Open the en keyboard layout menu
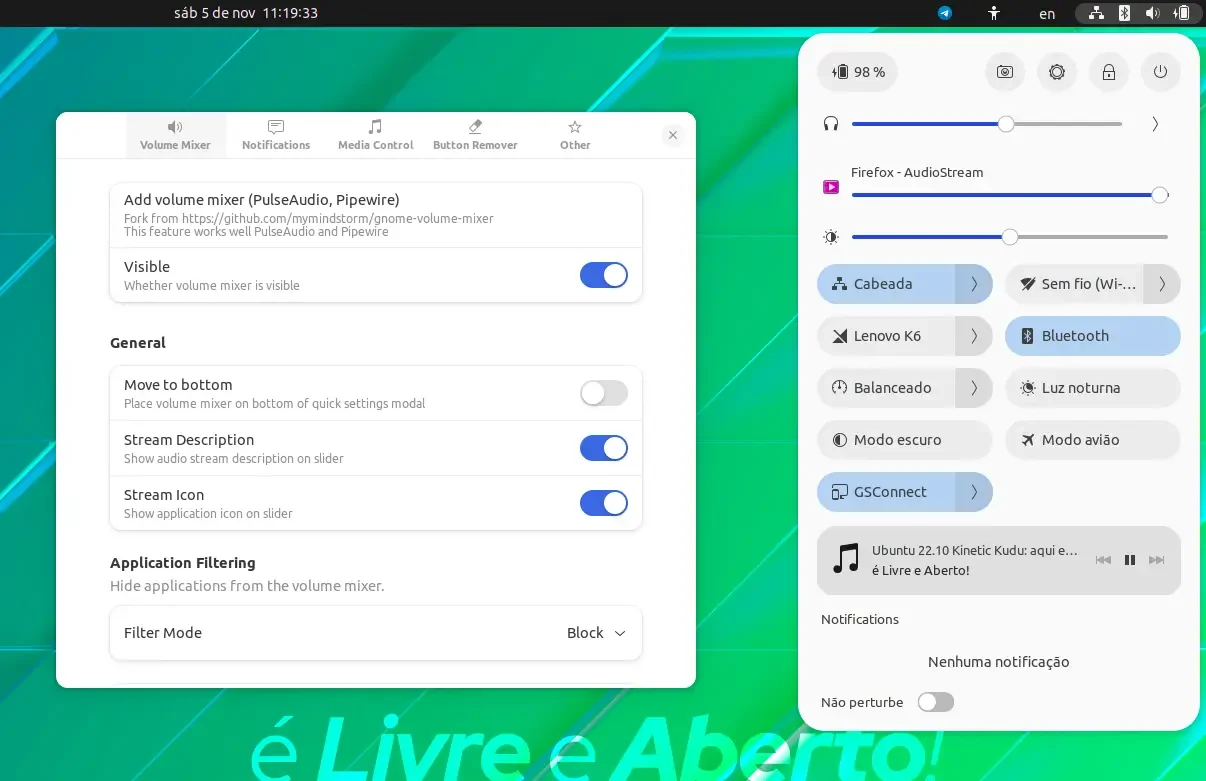The height and width of the screenshot is (781, 1206). (x=1047, y=14)
